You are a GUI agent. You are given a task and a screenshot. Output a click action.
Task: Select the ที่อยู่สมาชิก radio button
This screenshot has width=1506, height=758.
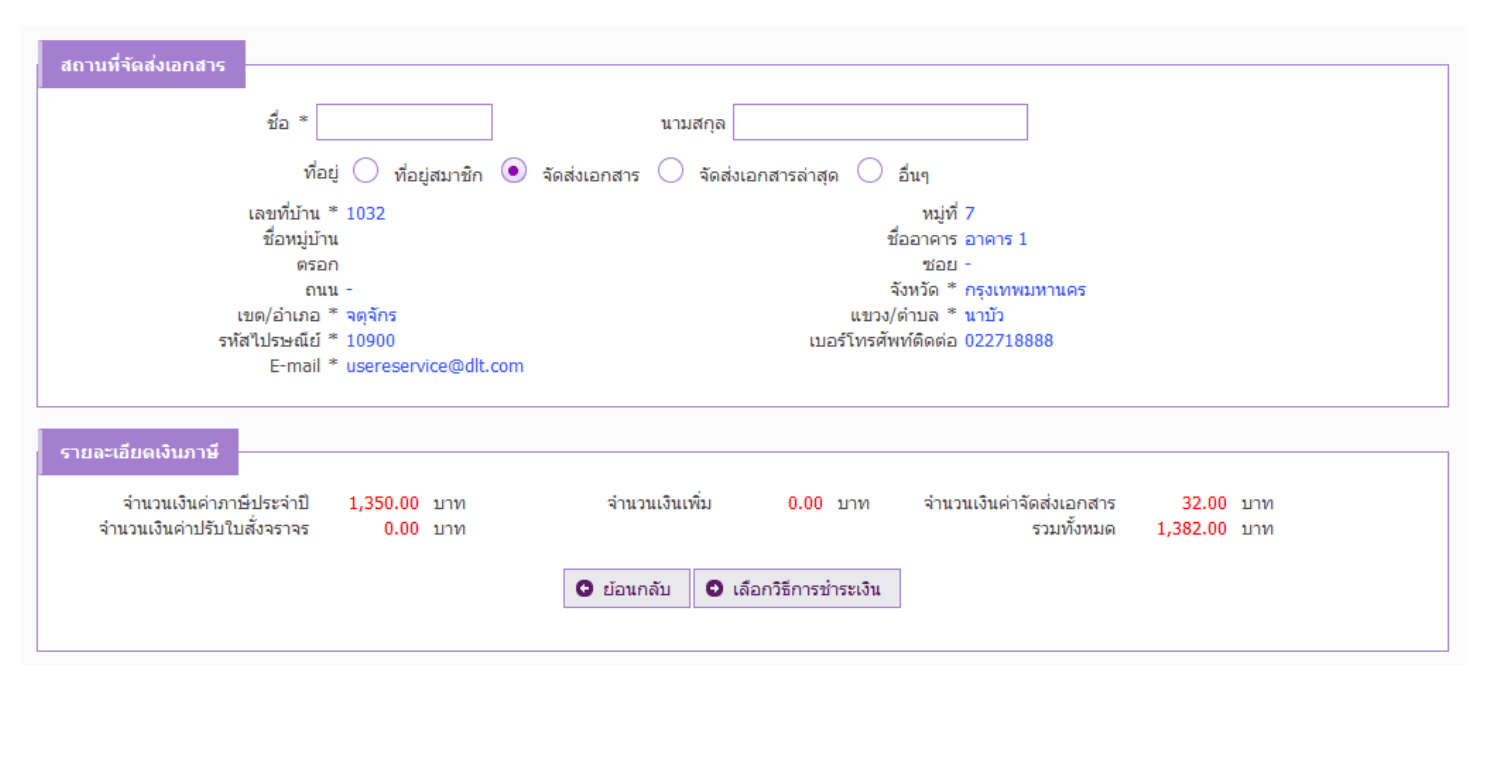pos(366,172)
